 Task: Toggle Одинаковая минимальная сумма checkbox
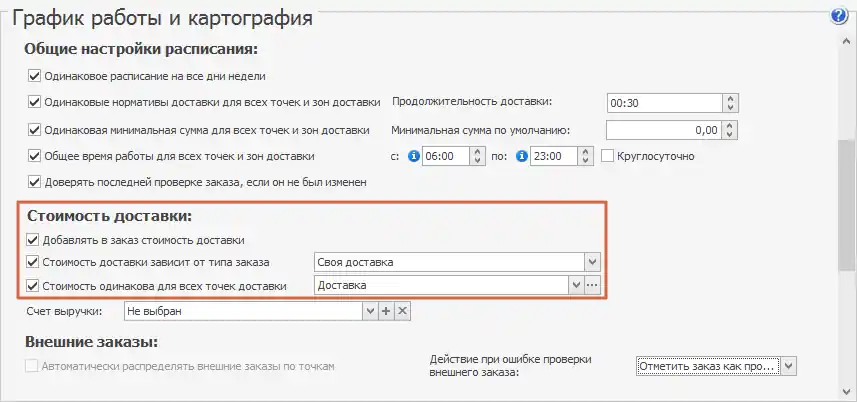[x=34, y=130]
